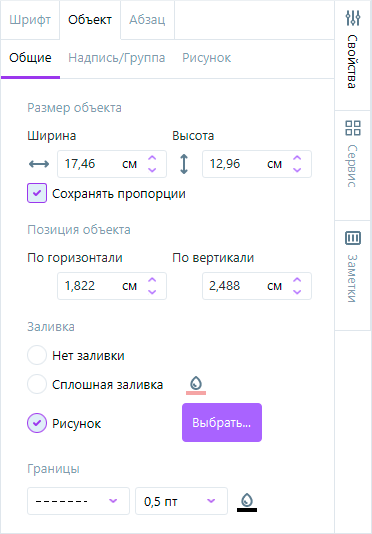Increase По вертикали value with up arrow
This screenshot has height=534, width=372.
click(297, 280)
